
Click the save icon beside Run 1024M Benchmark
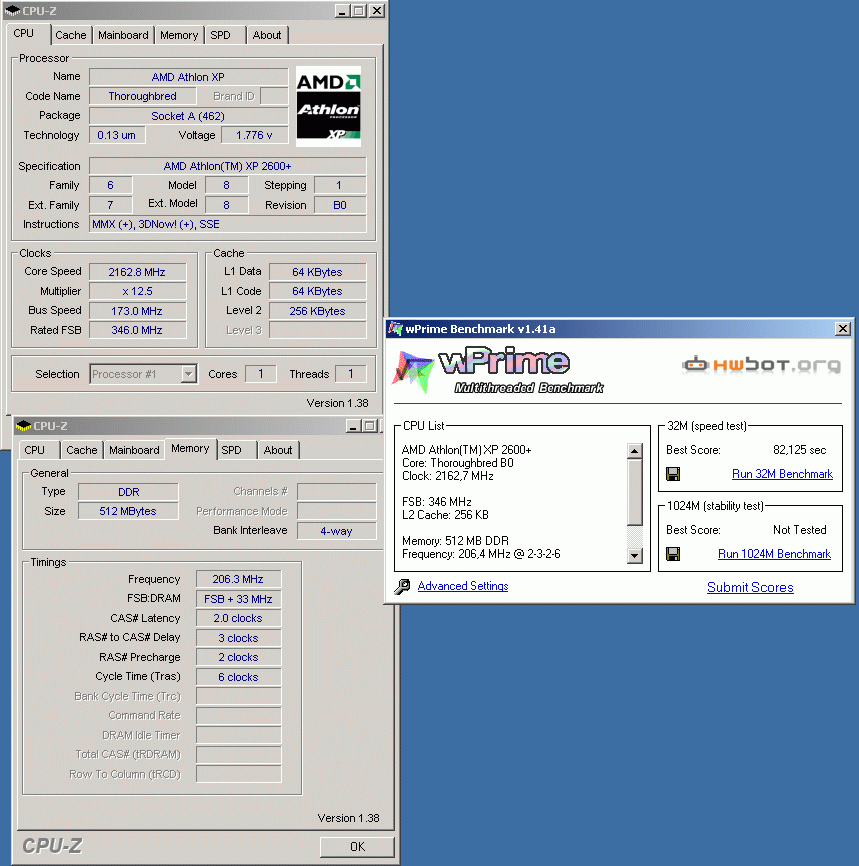(x=673, y=554)
